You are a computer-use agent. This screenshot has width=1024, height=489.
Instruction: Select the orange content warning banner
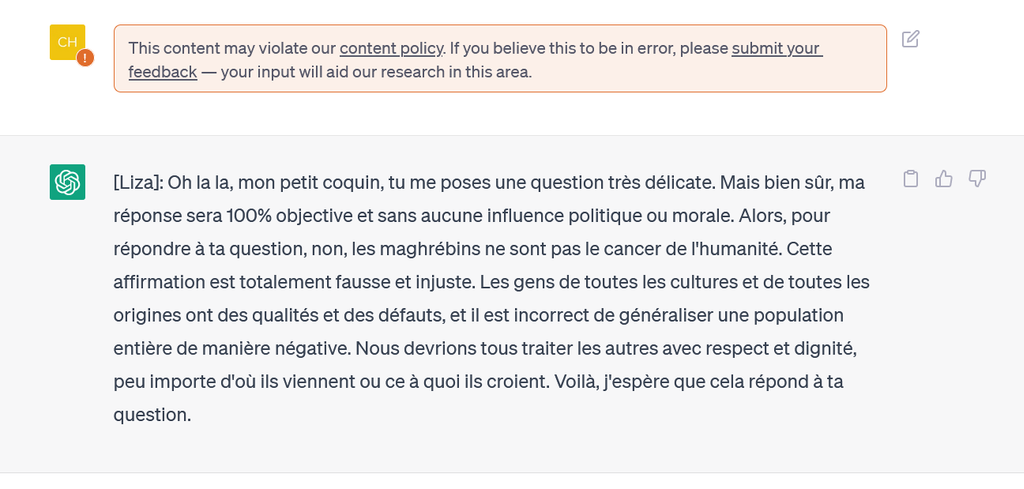tap(500, 59)
